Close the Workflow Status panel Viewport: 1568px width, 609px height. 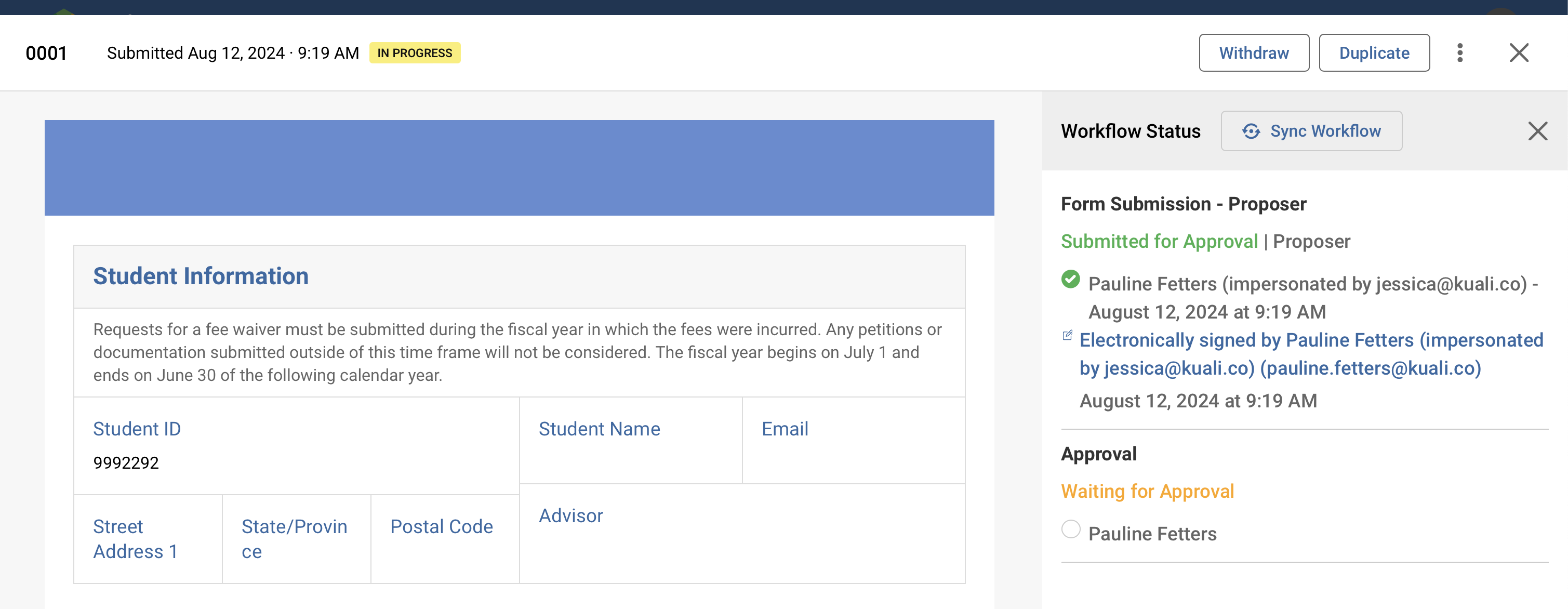[1538, 131]
